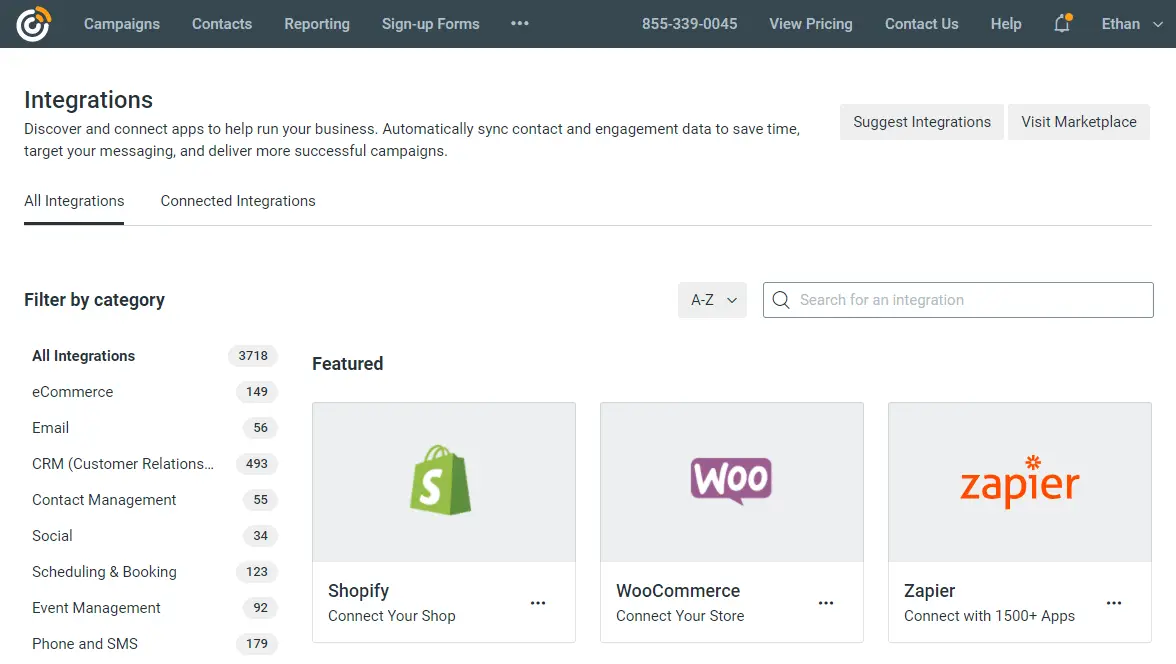Image resolution: width=1176 pixels, height=664 pixels.
Task: Open the Help link
Action: [x=1006, y=24]
